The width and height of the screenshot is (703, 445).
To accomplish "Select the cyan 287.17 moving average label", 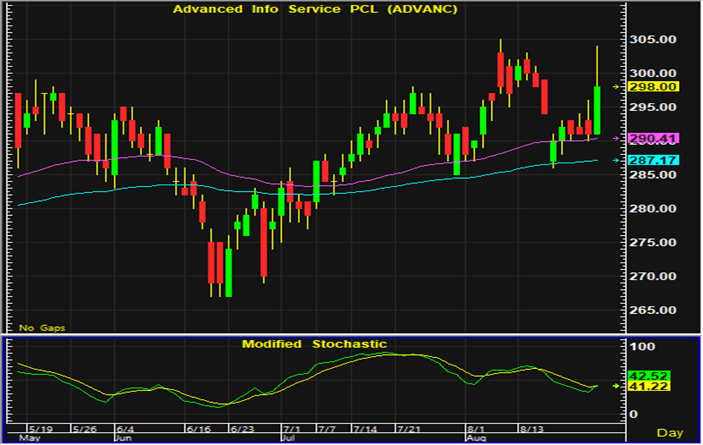I will tap(653, 160).
